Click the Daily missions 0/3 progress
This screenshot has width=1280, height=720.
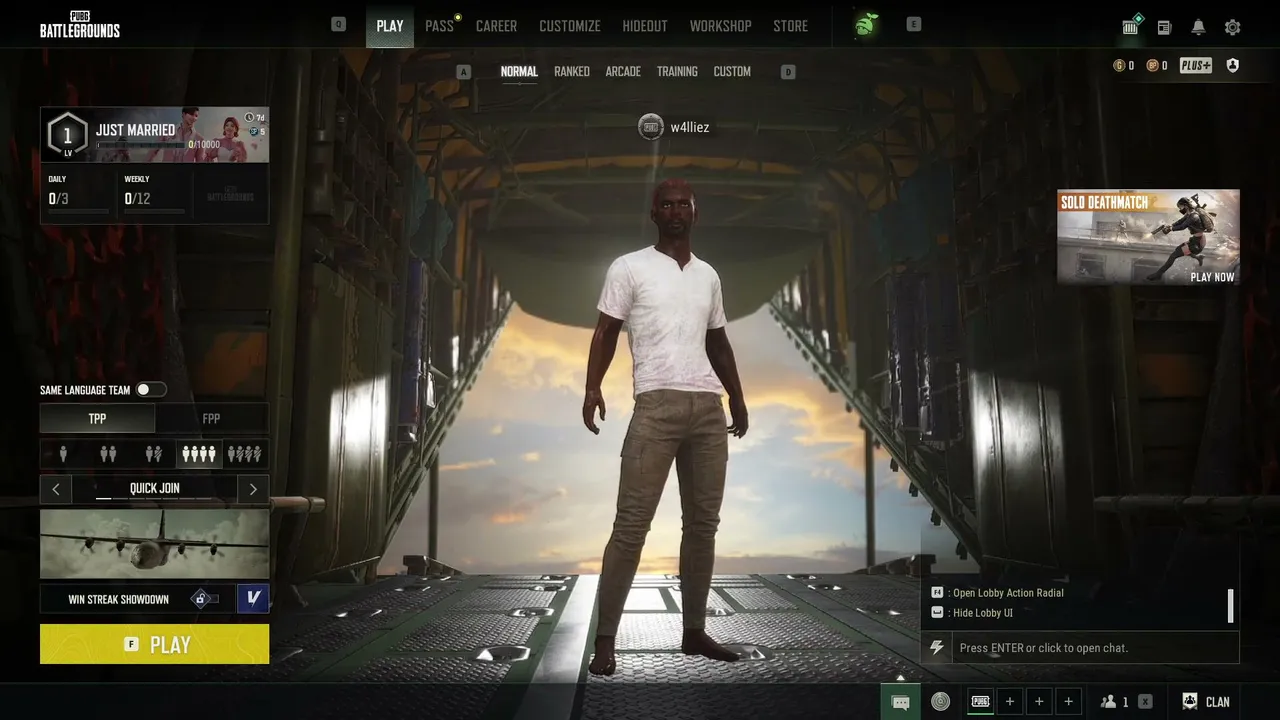pos(78,196)
